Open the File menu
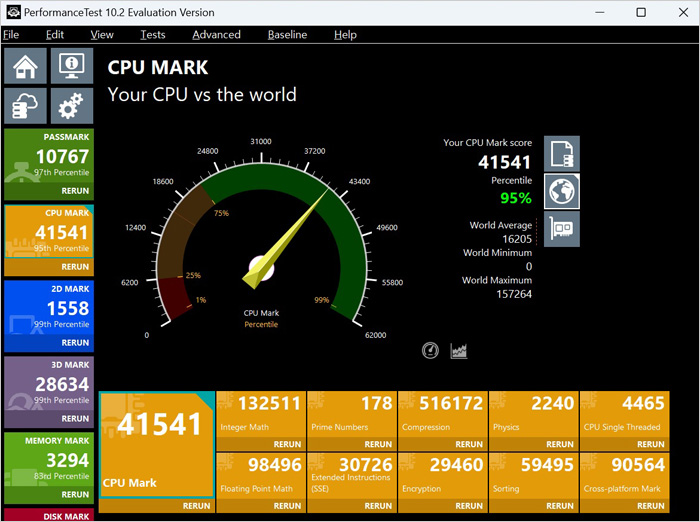 [11, 35]
